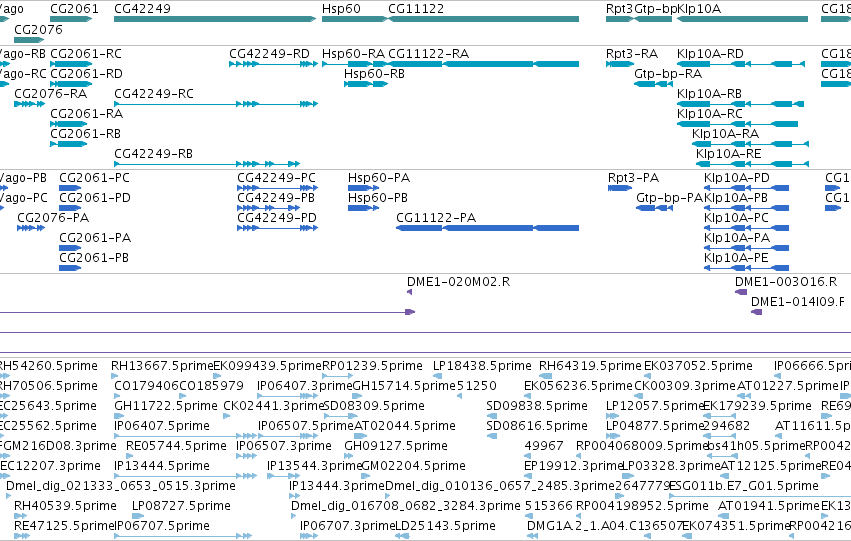
Task: Select EST AT01941.5prime
Action: [x=725, y=516]
